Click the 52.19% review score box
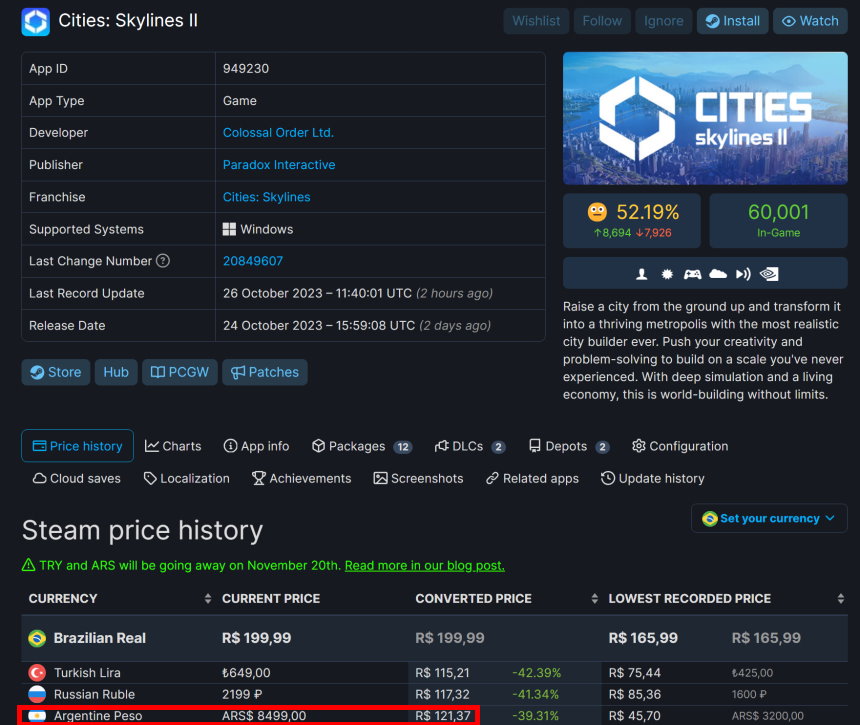860x725 pixels. 632,220
